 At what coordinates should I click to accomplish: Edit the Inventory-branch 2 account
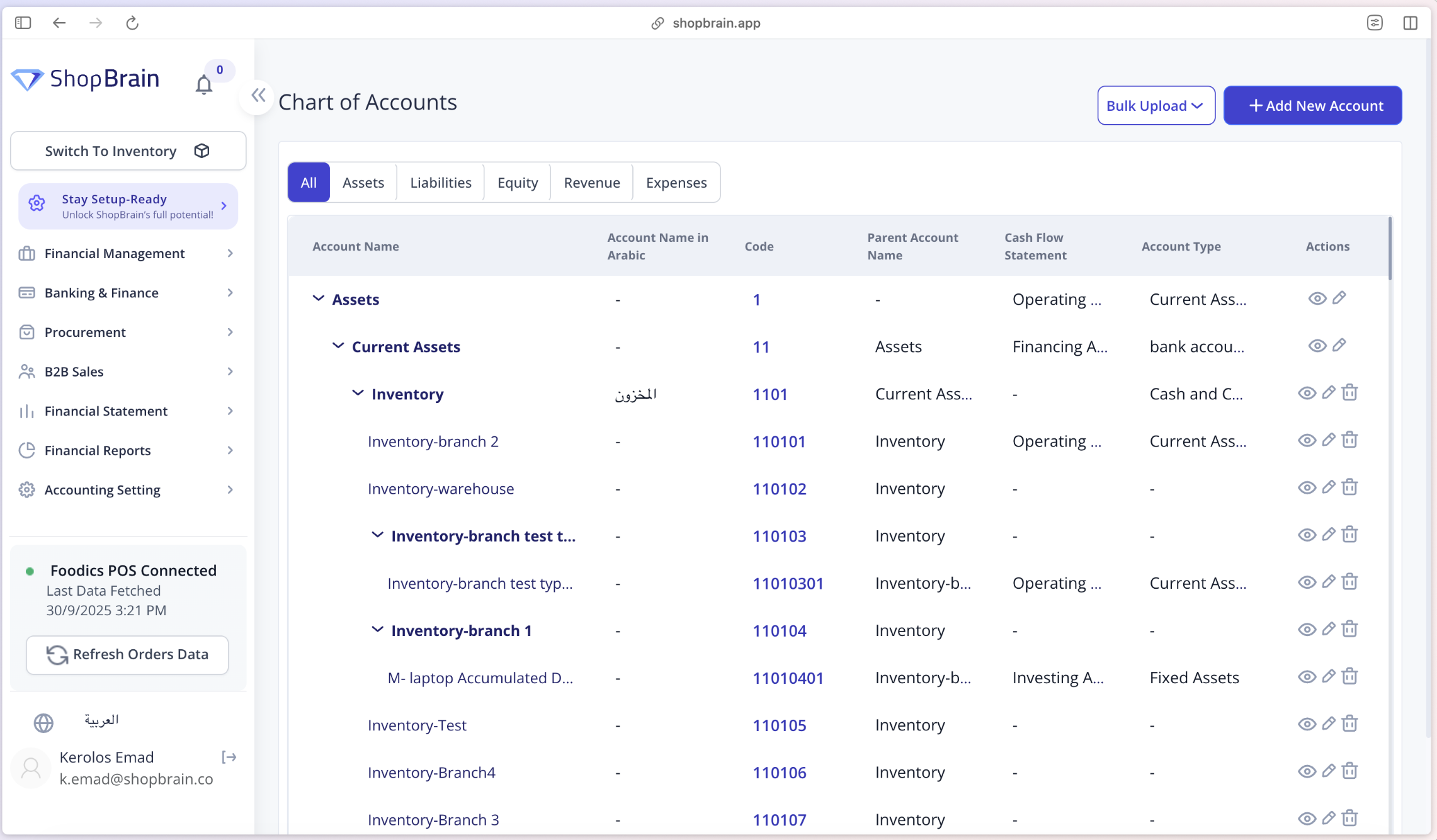coord(1329,440)
